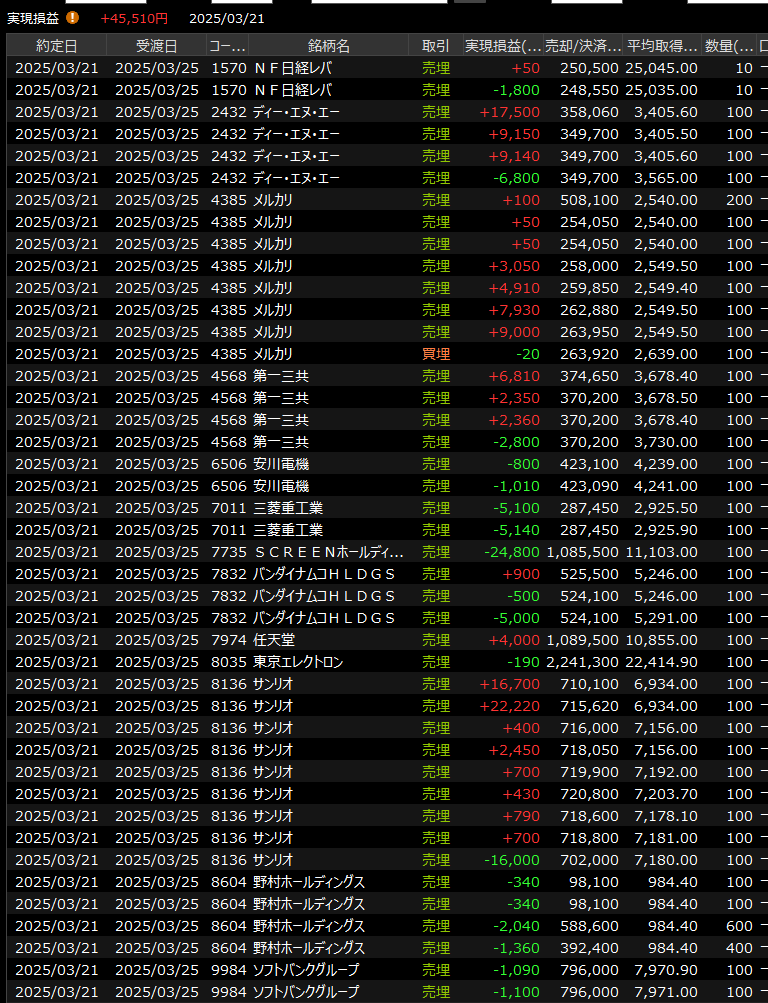The height and width of the screenshot is (1003, 768).
Task: Click the +45,510円 total realized profit
Action: (134, 18)
